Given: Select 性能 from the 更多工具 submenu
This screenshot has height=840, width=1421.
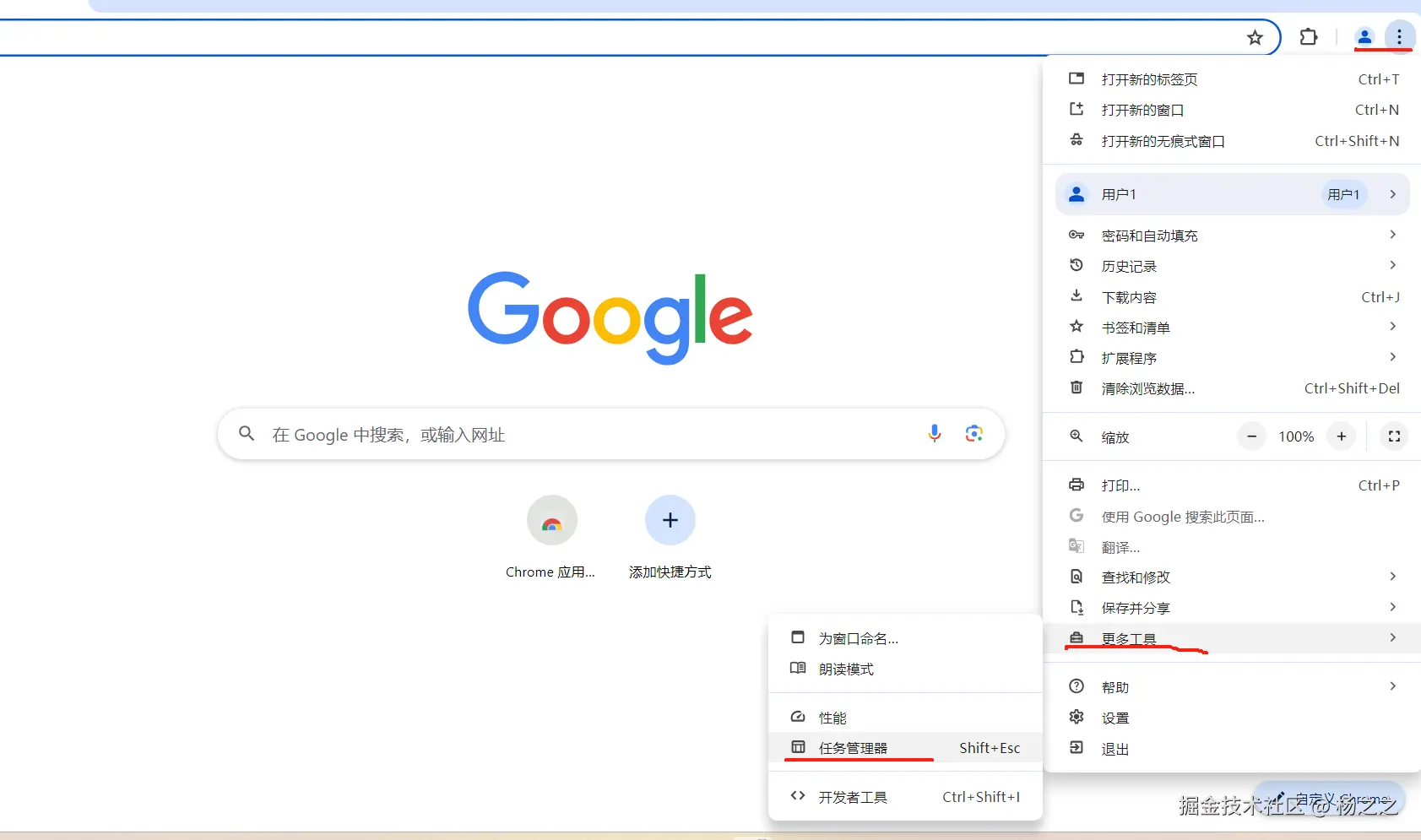Looking at the screenshot, I should [831, 717].
